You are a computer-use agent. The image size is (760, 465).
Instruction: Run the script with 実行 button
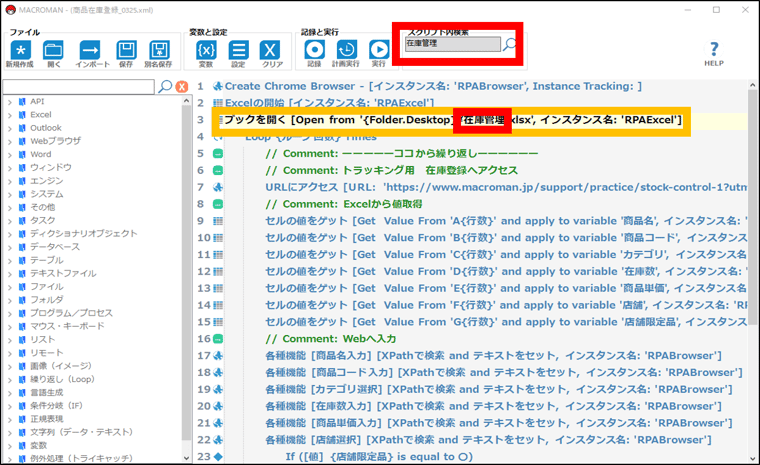379,50
